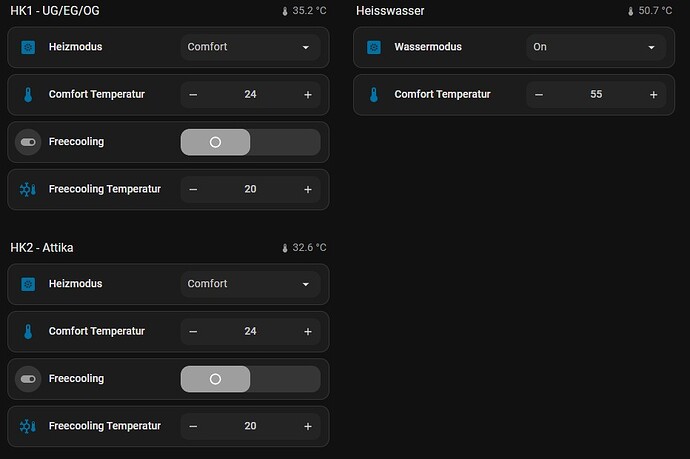The height and width of the screenshot is (459, 690).
Task: Click the HK1 Heizmodus thermostat icon
Action: pyautogui.click(x=28, y=47)
